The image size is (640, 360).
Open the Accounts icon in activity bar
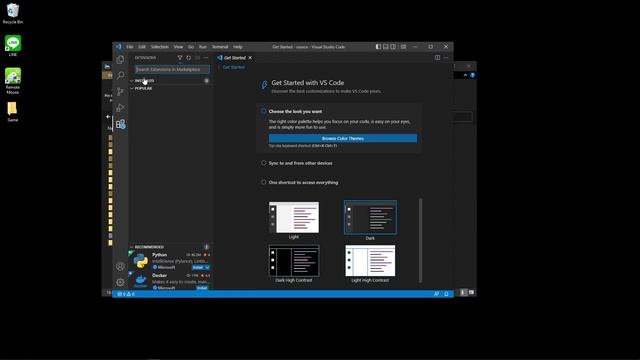click(x=120, y=267)
